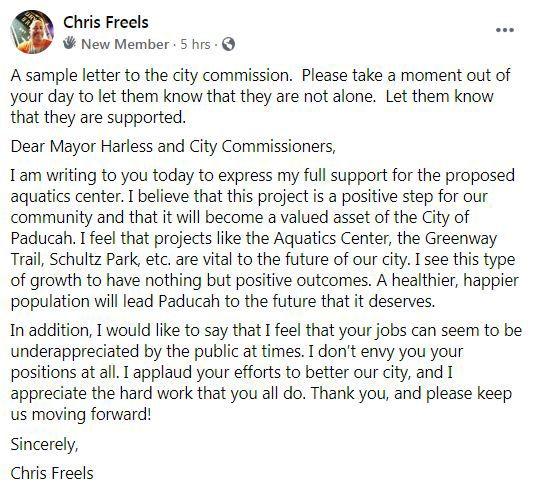Open Chris Freels' profile picture

[x=32, y=32]
